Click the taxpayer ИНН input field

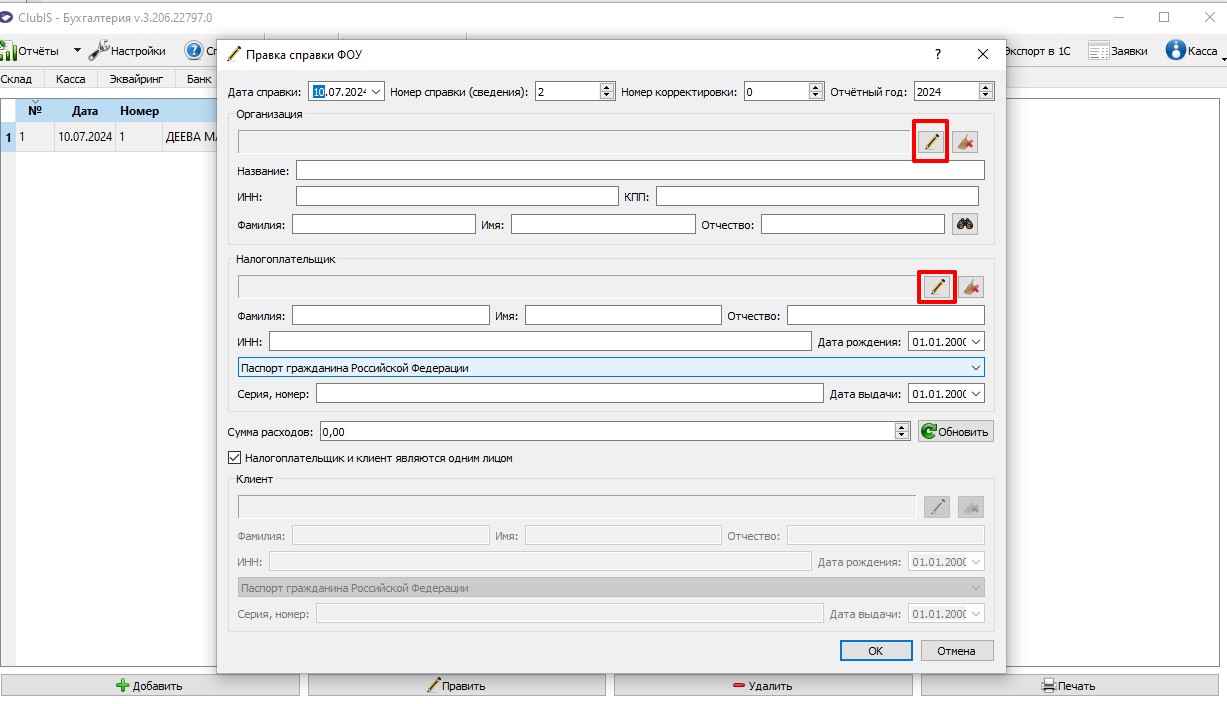pyautogui.click(x=540, y=342)
